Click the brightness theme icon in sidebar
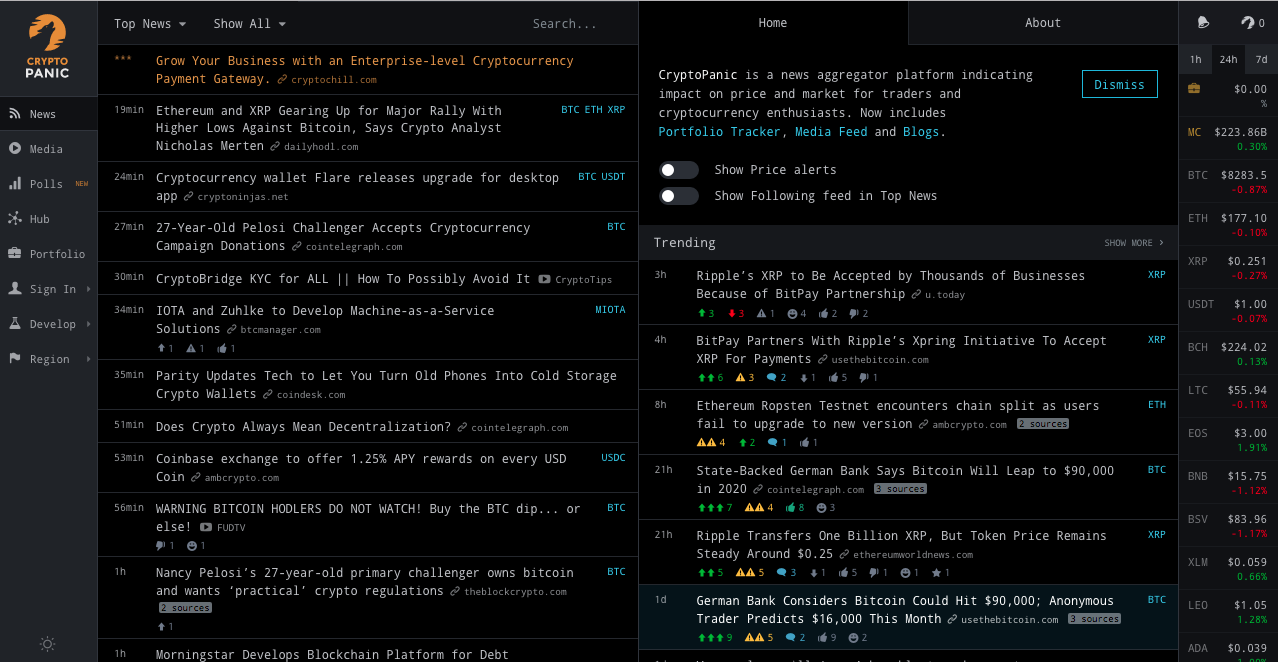This screenshot has width=1278, height=662. click(x=47, y=644)
